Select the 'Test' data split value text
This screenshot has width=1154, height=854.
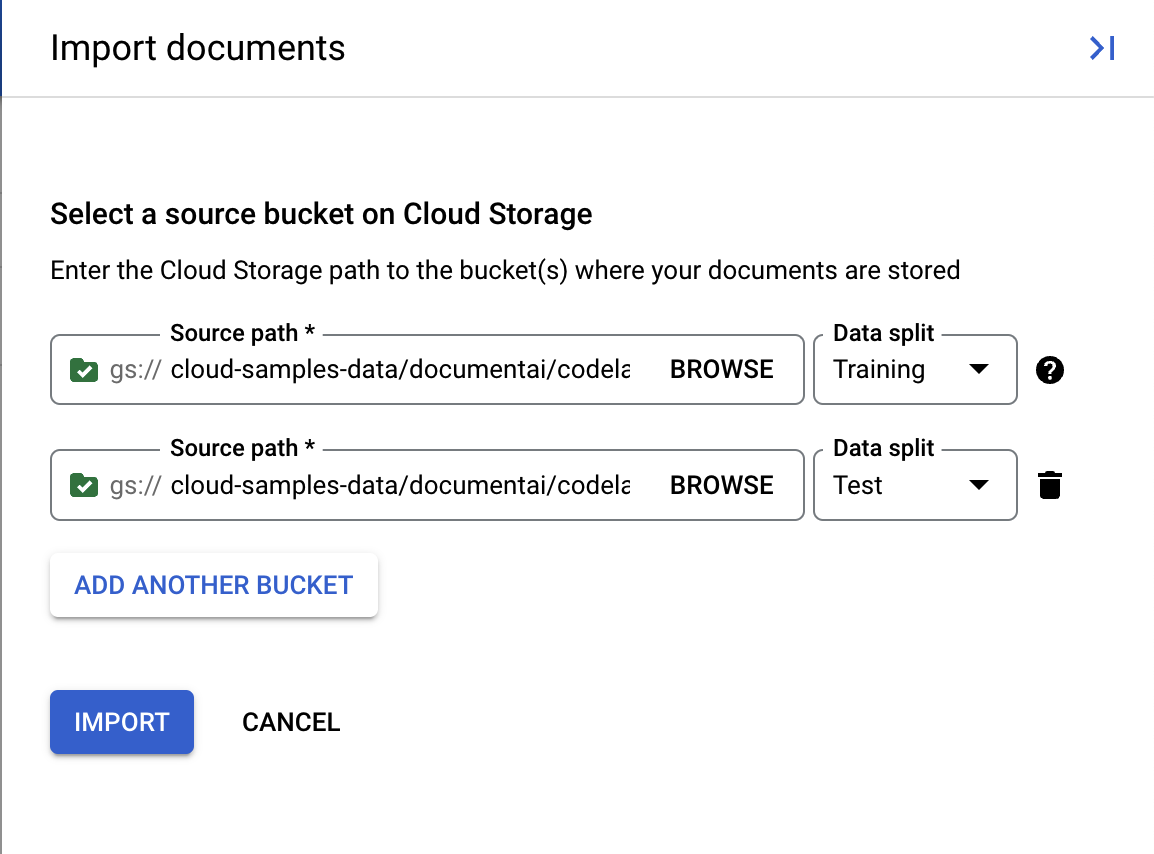[858, 486]
